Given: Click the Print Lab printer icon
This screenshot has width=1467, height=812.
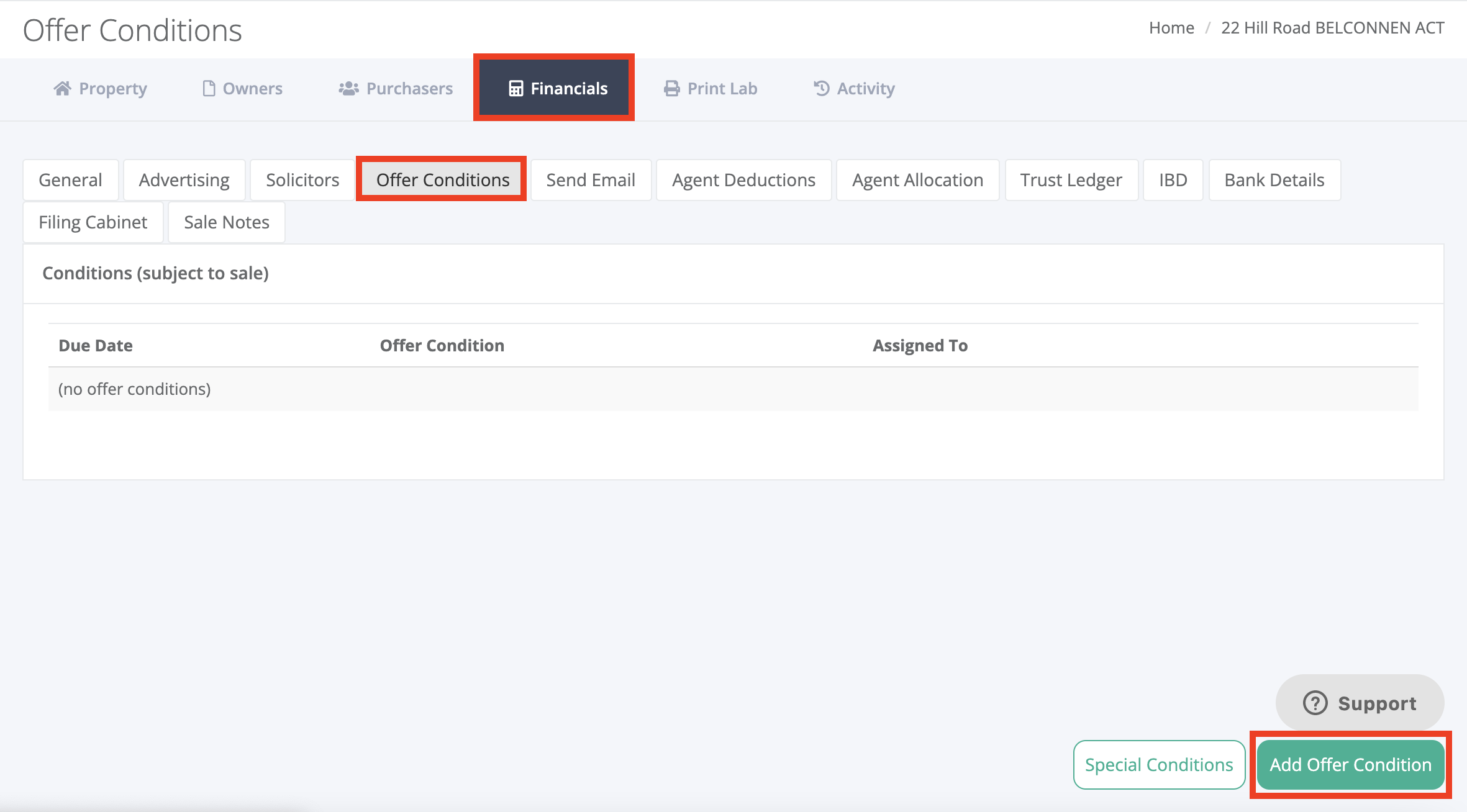Looking at the screenshot, I should (x=671, y=89).
